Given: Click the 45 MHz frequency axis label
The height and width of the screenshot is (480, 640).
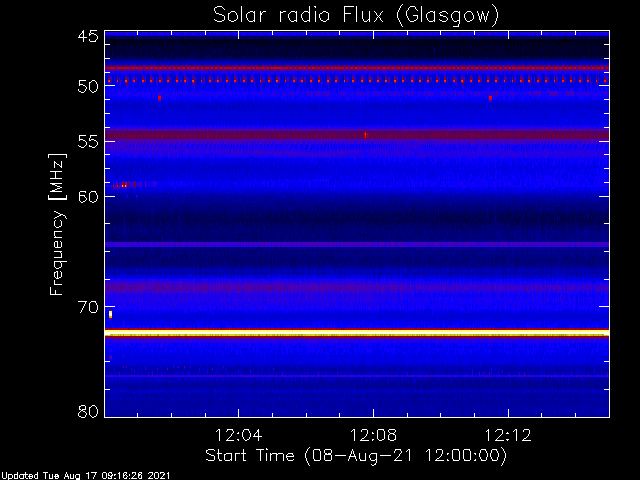Looking at the screenshot, I should click(88, 36).
